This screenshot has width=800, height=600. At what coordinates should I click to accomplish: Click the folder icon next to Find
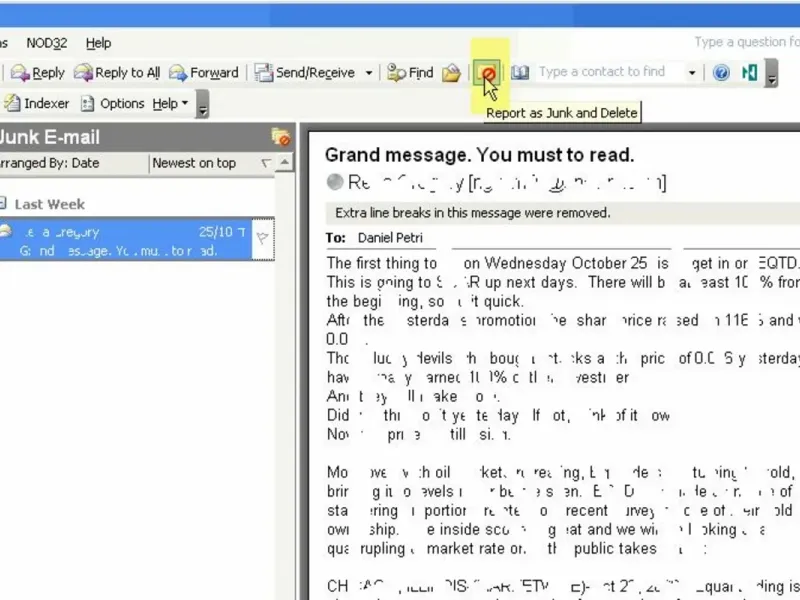click(451, 73)
